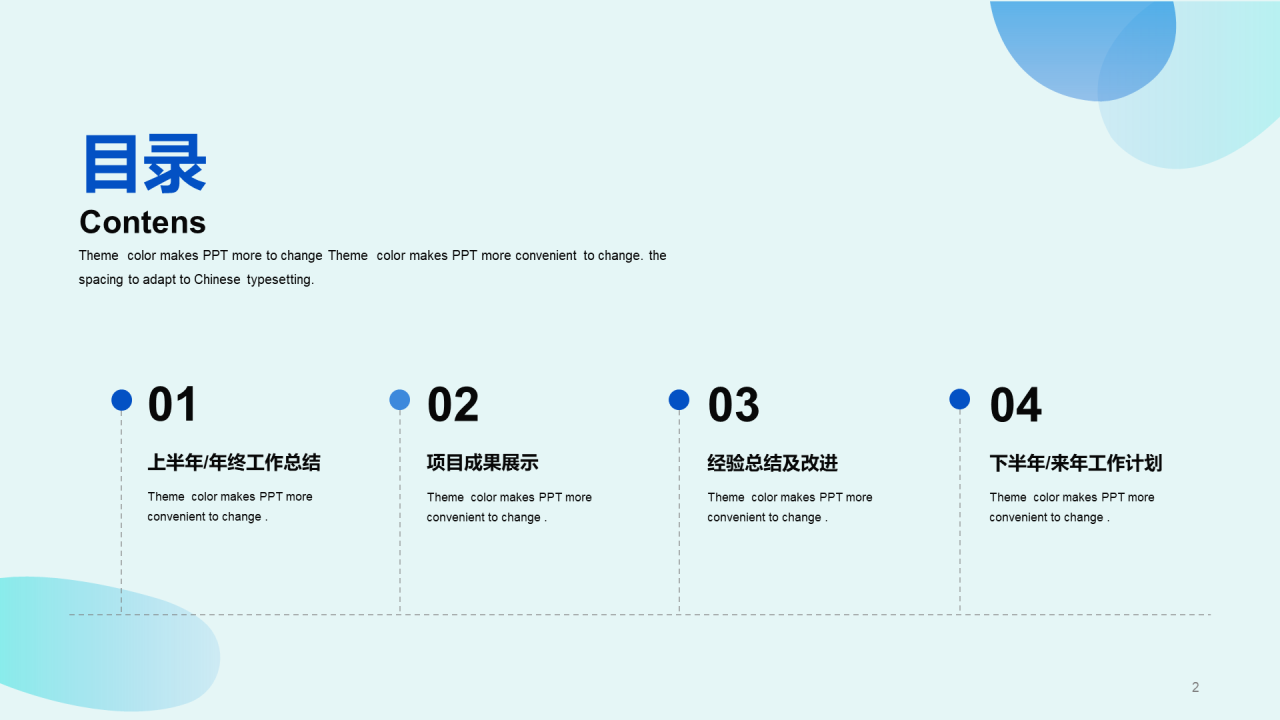Select the blue 目录 title
This screenshot has height=720, width=1280.
click(144, 164)
